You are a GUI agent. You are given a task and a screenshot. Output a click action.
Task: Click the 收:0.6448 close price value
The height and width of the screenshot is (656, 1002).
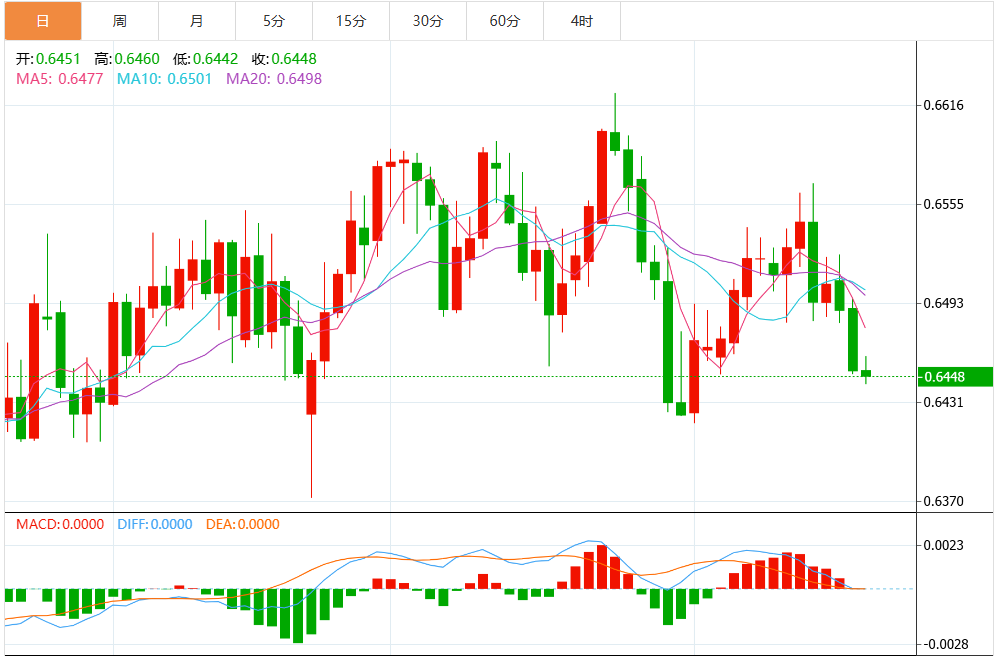[284, 59]
